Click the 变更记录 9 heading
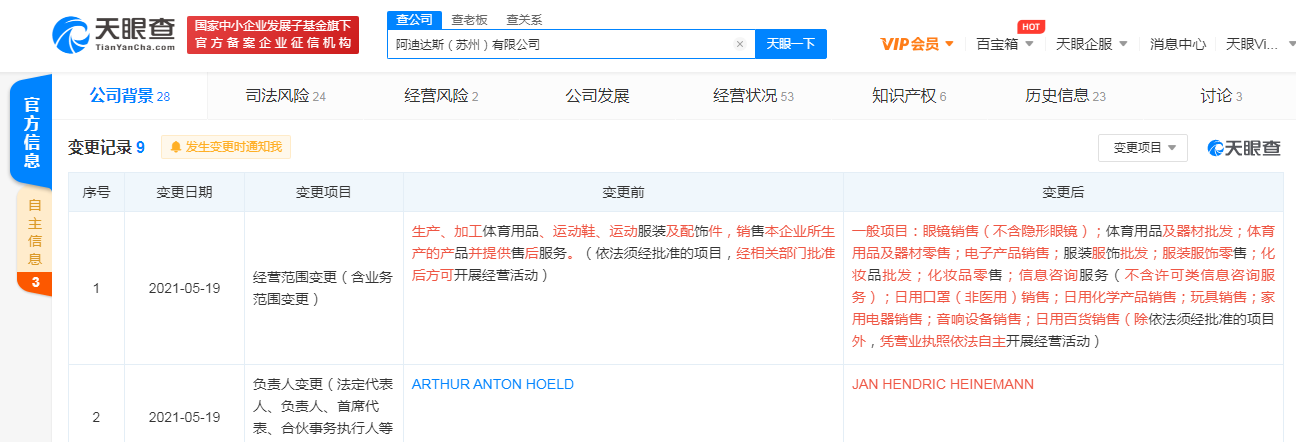The width and height of the screenshot is (1296, 442). pos(106,147)
